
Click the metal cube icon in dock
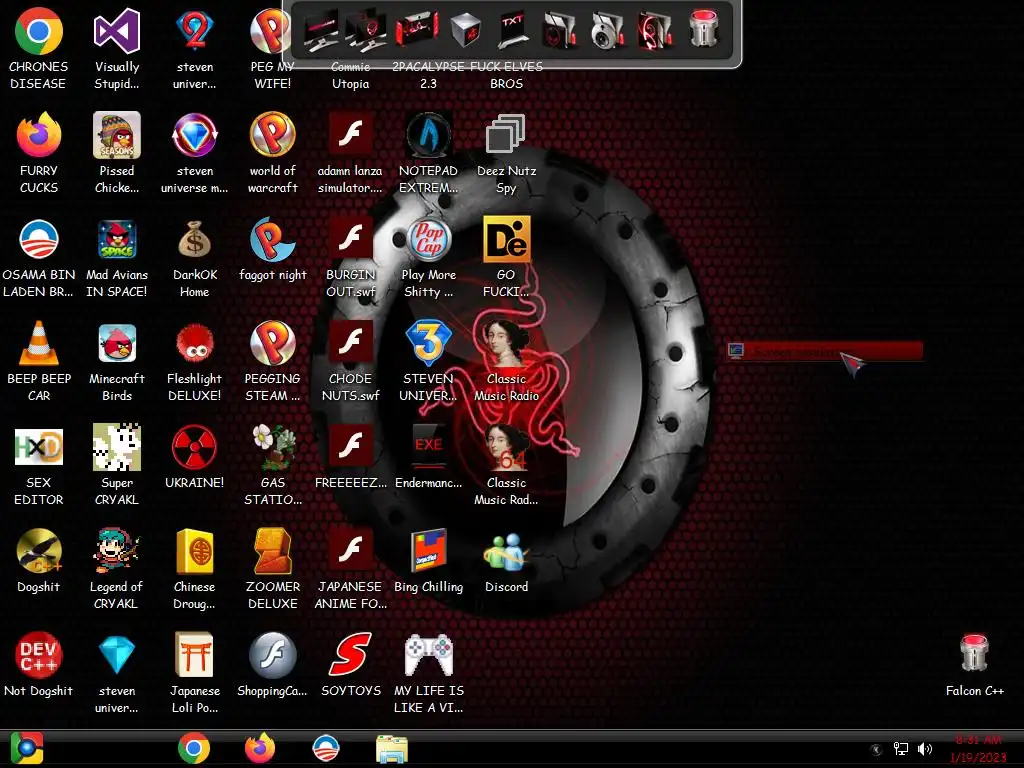click(x=465, y=30)
